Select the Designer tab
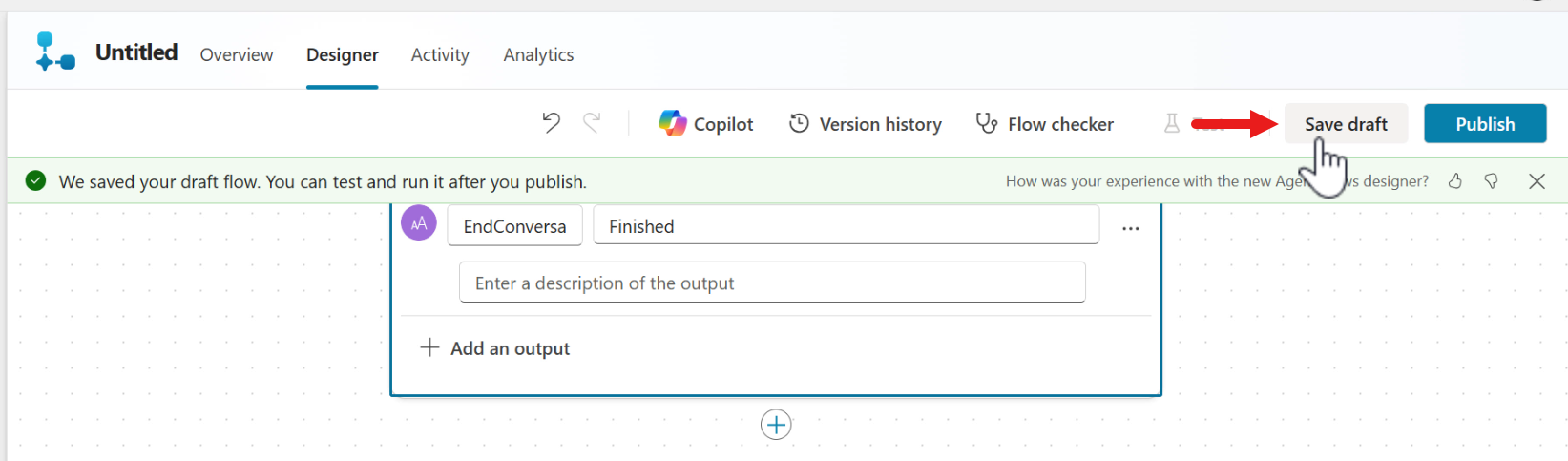The height and width of the screenshot is (461, 1568). [x=343, y=55]
